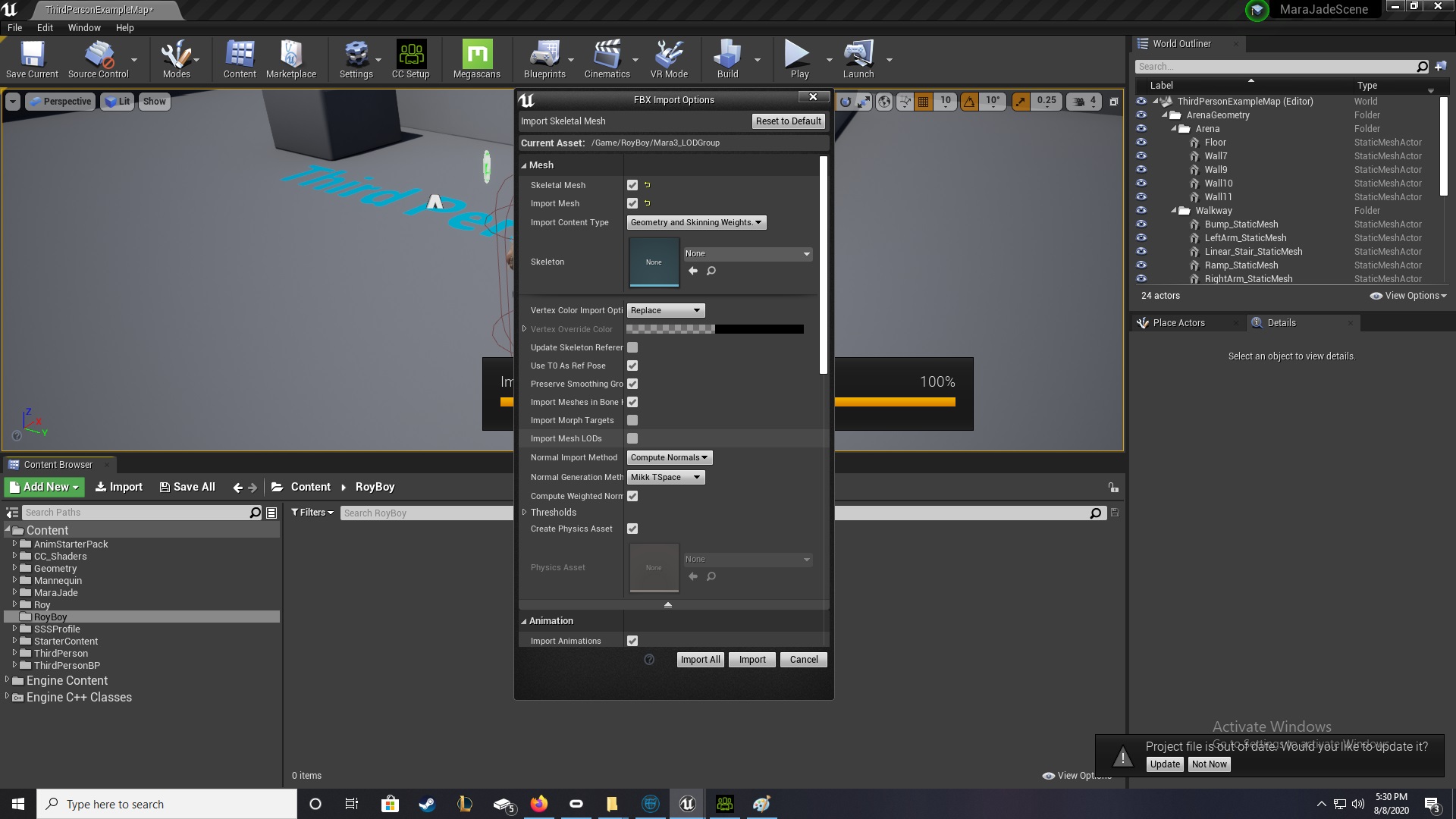Viewport: 1456px width, 819px height.
Task: Toggle Preserve Smoothing Groups checkbox
Action: click(632, 384)
